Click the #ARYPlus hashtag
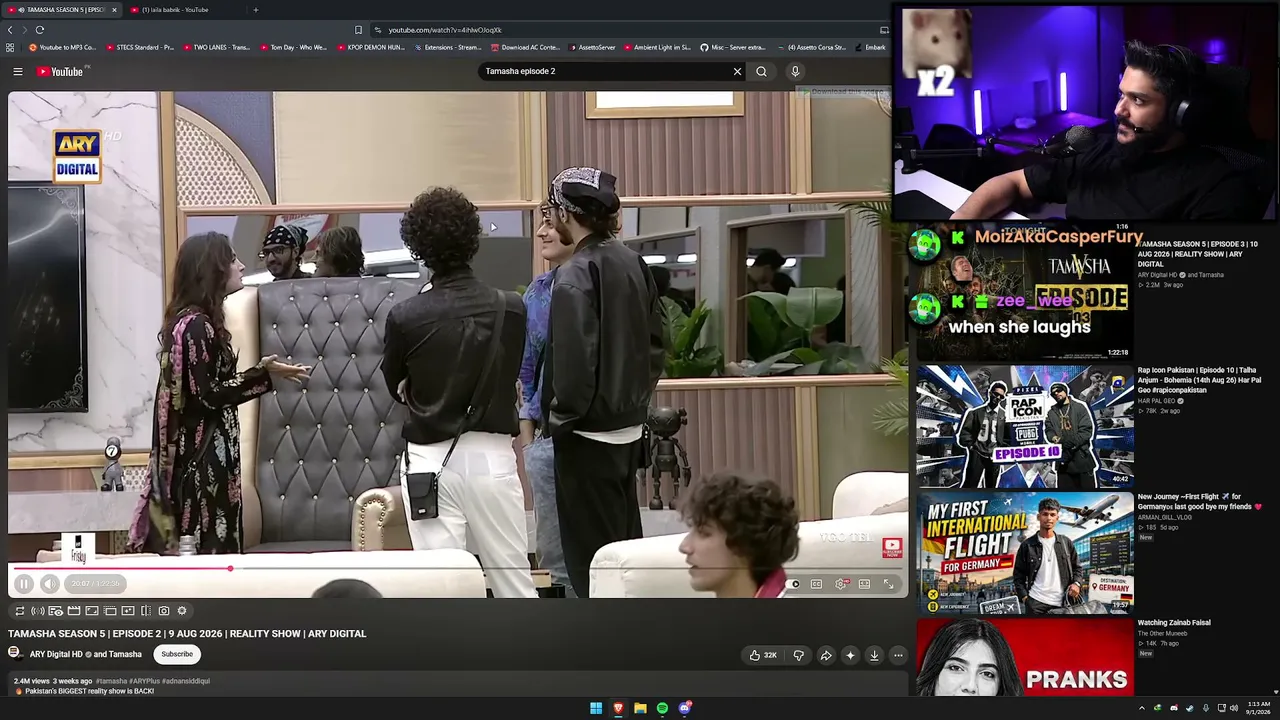Image resolution: width=1280 pixels, height=720 pixels. pyautogui.click(x=144, y=681)
